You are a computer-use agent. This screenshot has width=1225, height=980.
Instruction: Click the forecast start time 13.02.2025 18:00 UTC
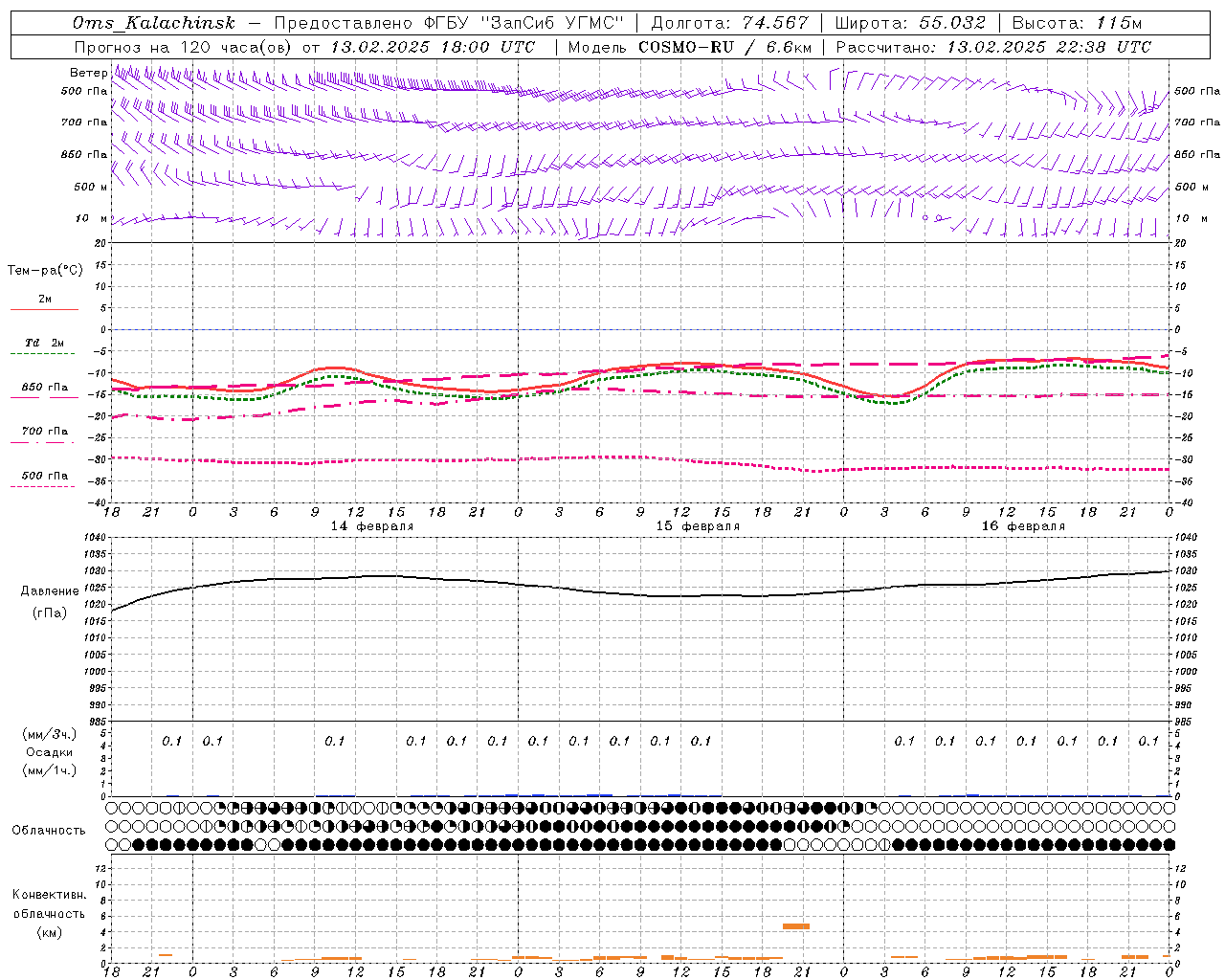[433, 47]
